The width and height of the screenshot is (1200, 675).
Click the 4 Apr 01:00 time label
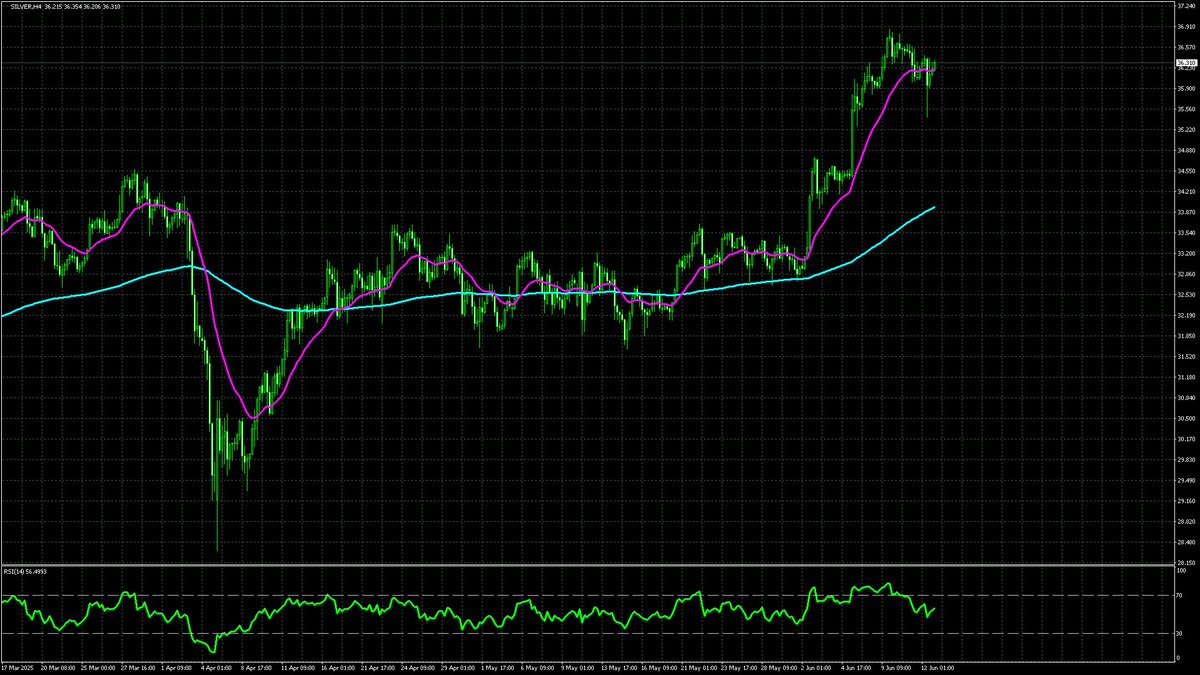point(217,666)
